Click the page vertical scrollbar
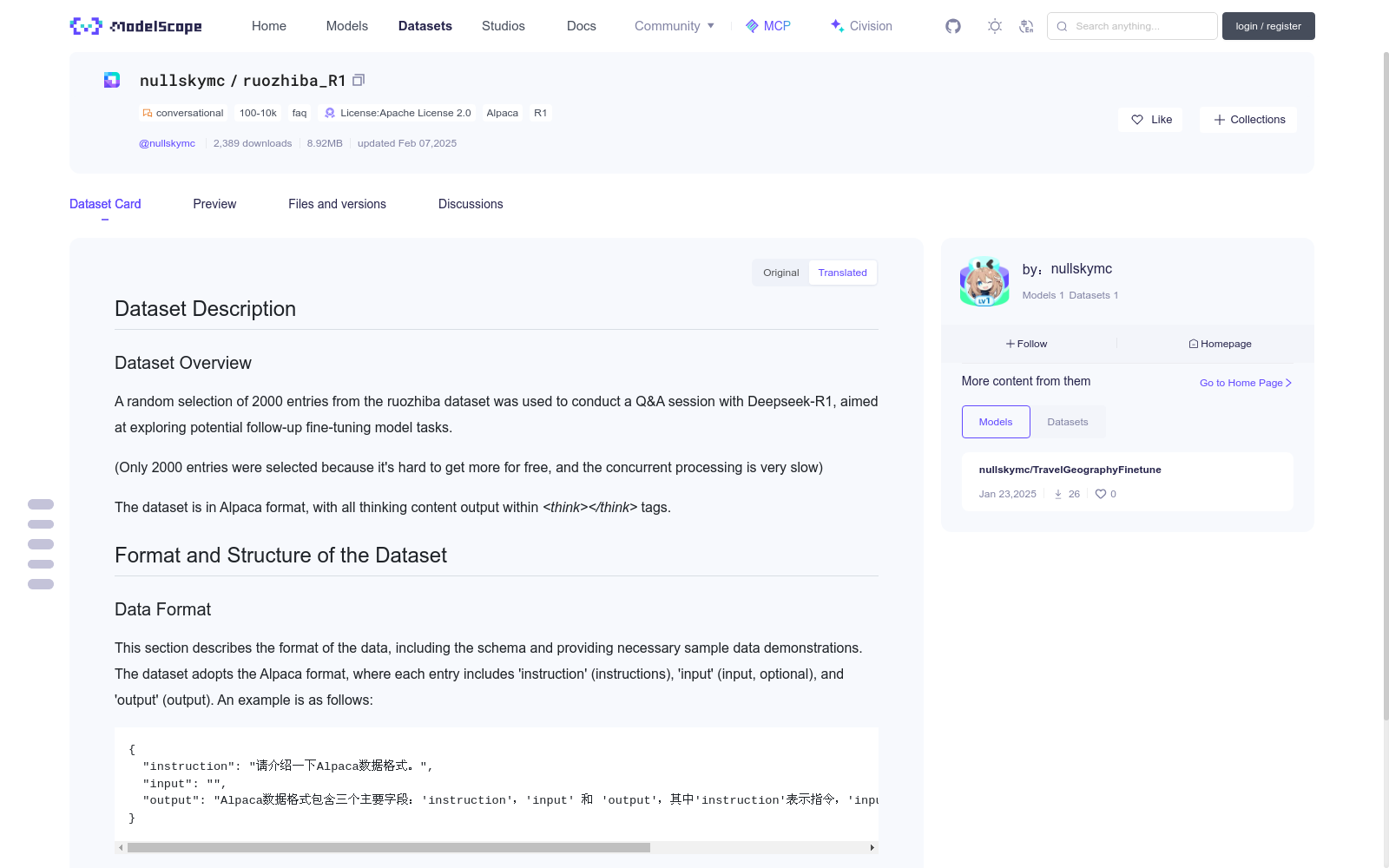1389x868 pixels. (x=1386, y=385)
